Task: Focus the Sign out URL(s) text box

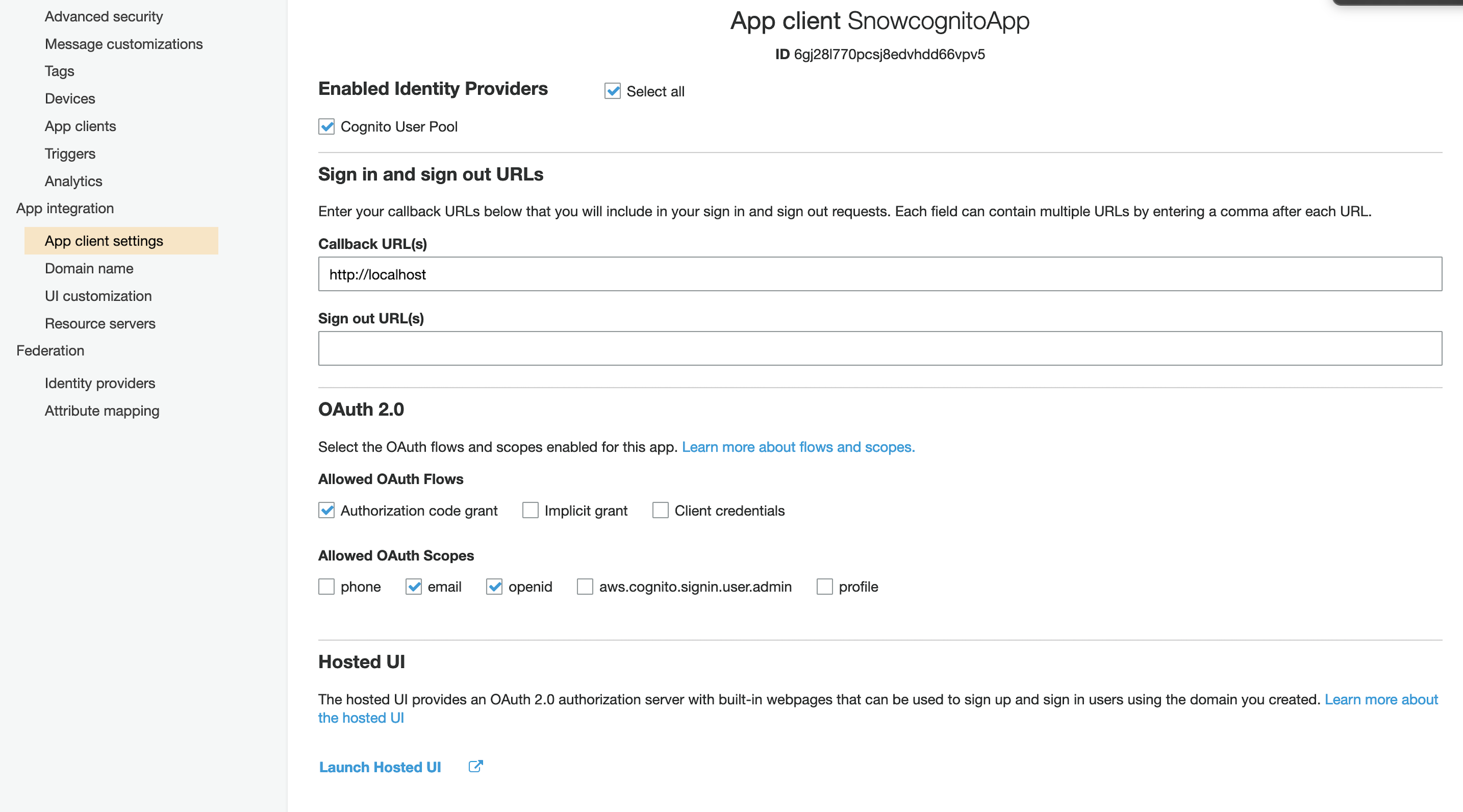Action: coord(880,348)
